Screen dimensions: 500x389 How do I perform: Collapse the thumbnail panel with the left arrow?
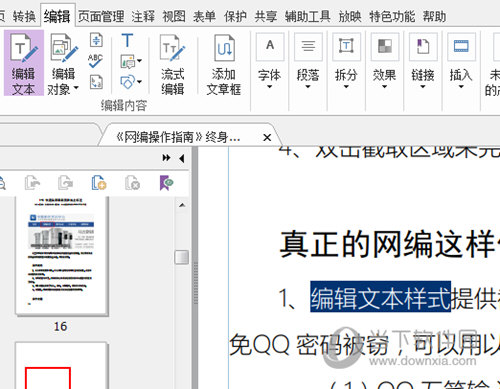tap(182, 158)
